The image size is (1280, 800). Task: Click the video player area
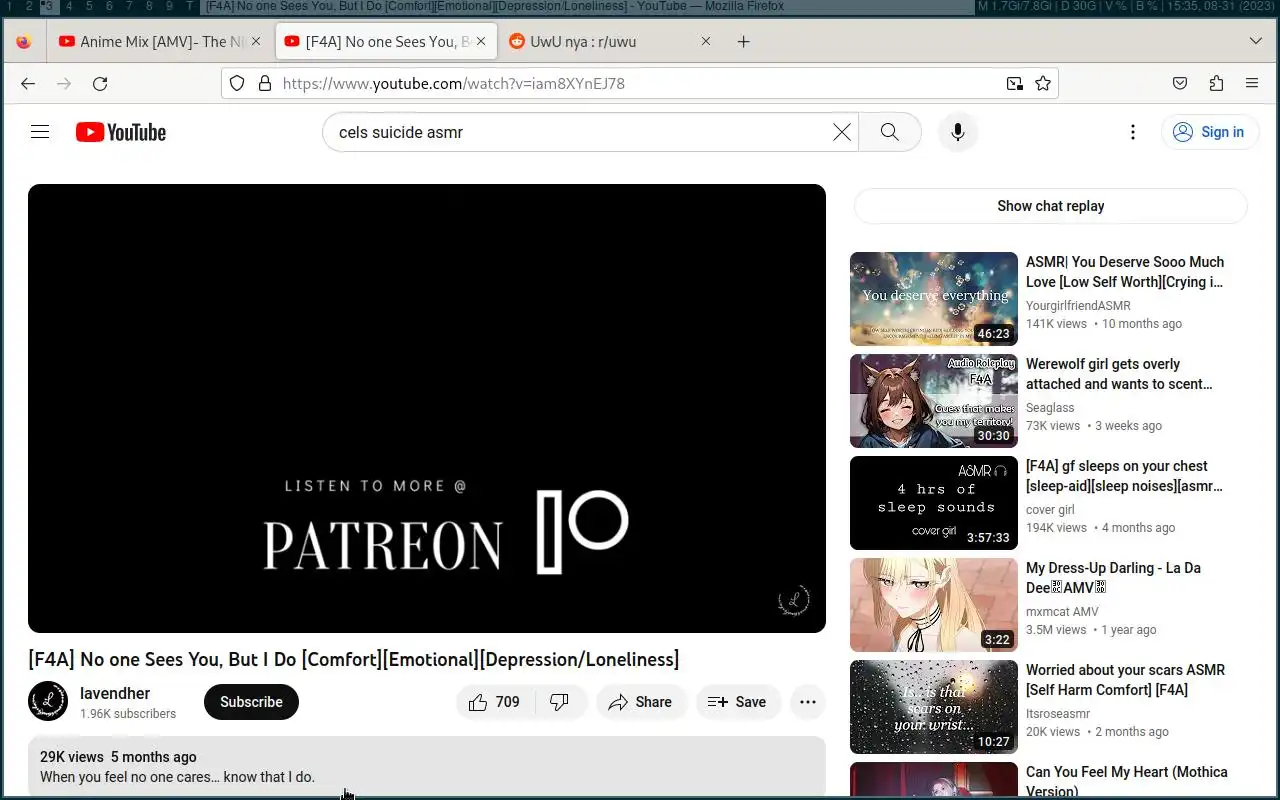pos(427,408)
